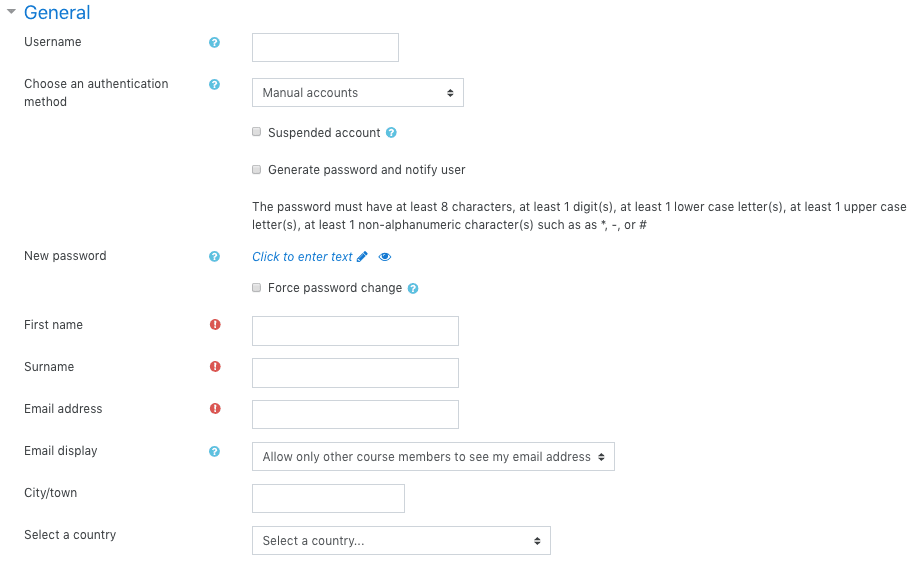Click the Email display help icon
The width and height of the screenshot is (918, 565).
(x=214, y=451)
